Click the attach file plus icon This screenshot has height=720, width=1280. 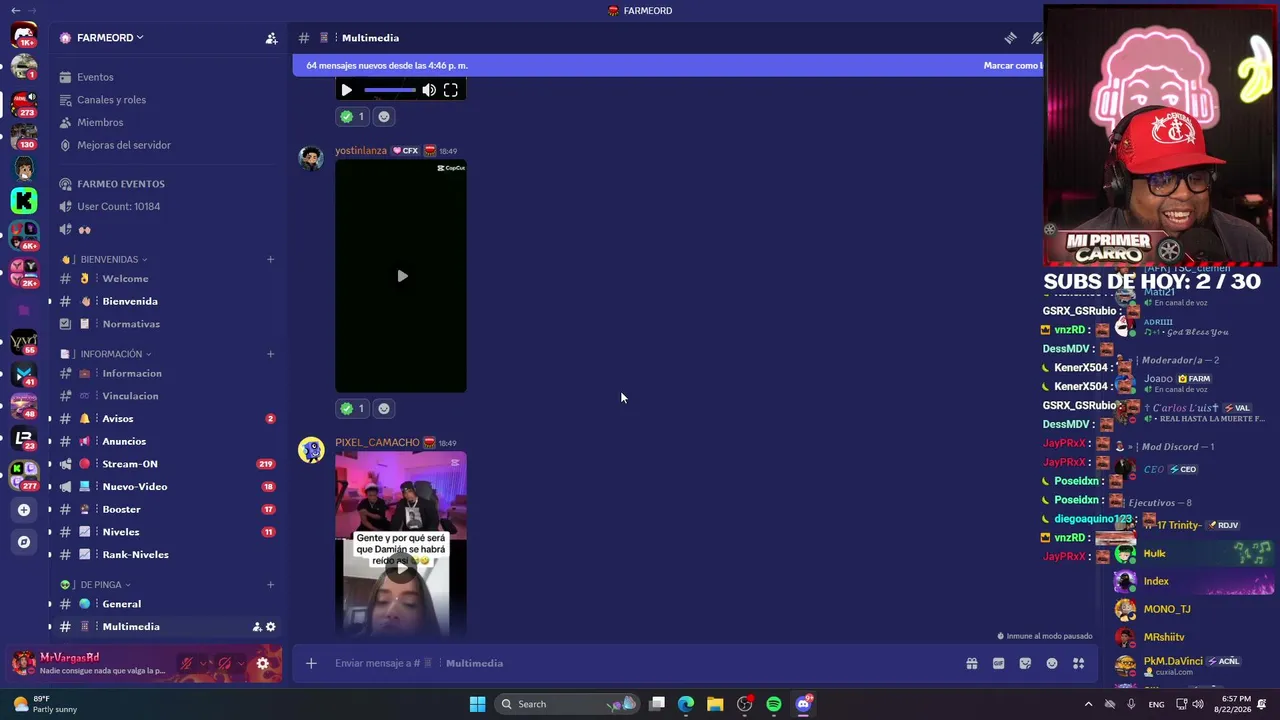click(x=311, y=663)
